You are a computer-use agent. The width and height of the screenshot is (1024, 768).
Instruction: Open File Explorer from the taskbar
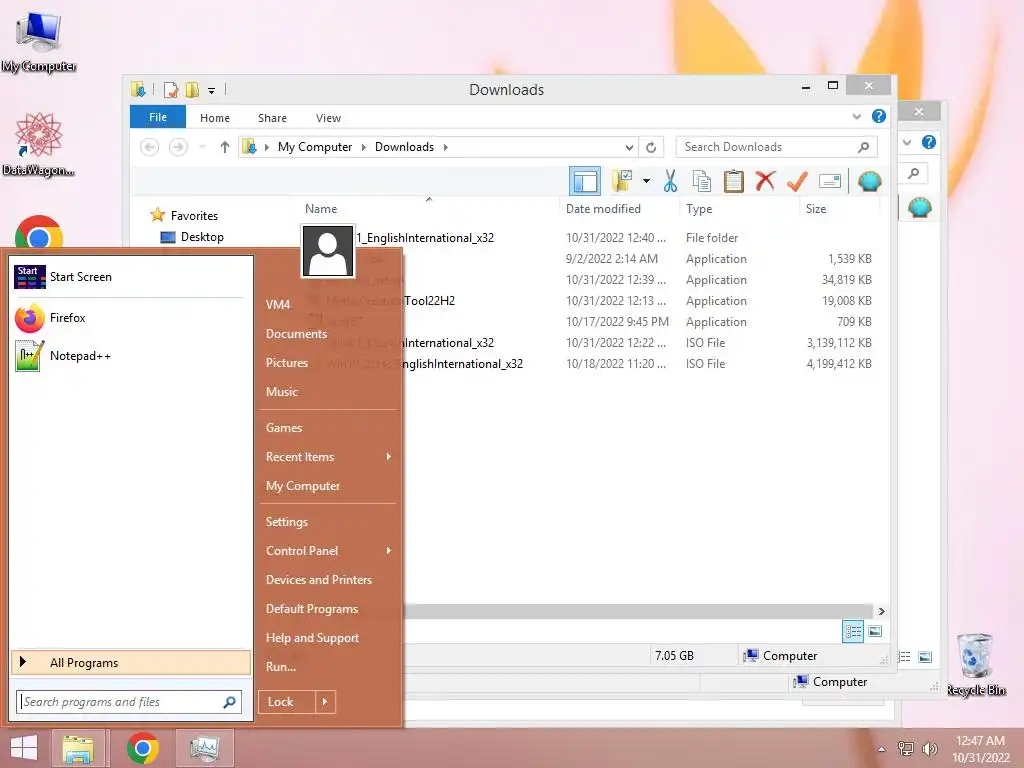(78, 748)
